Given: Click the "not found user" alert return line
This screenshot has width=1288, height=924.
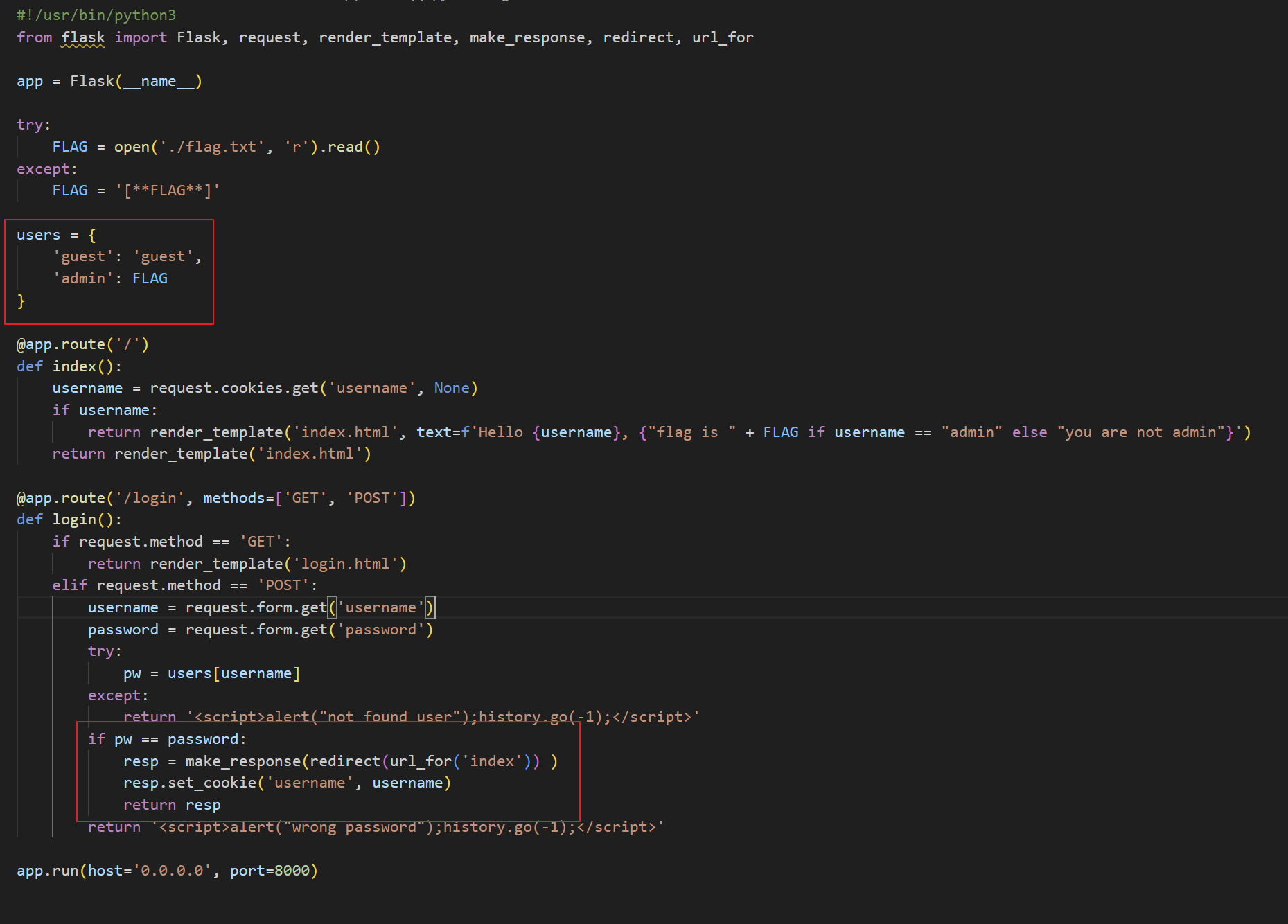Looking at the screenshot, I should (x=412, y=717).
